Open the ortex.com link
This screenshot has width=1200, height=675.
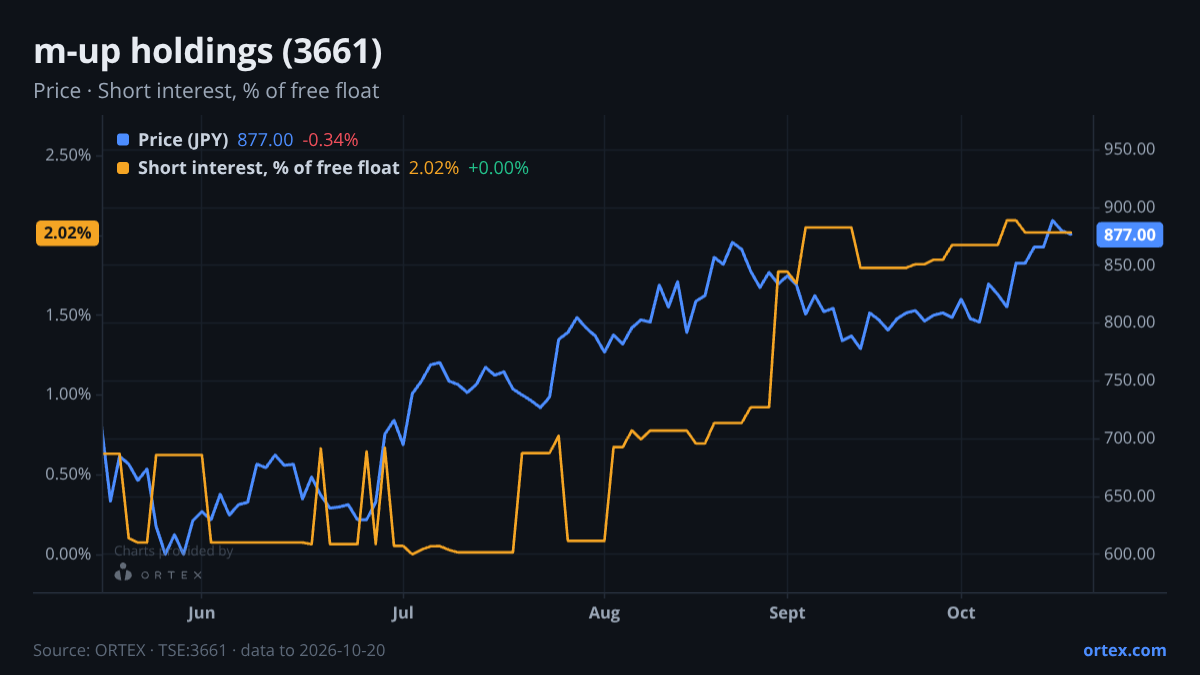tap(1125, 650)
